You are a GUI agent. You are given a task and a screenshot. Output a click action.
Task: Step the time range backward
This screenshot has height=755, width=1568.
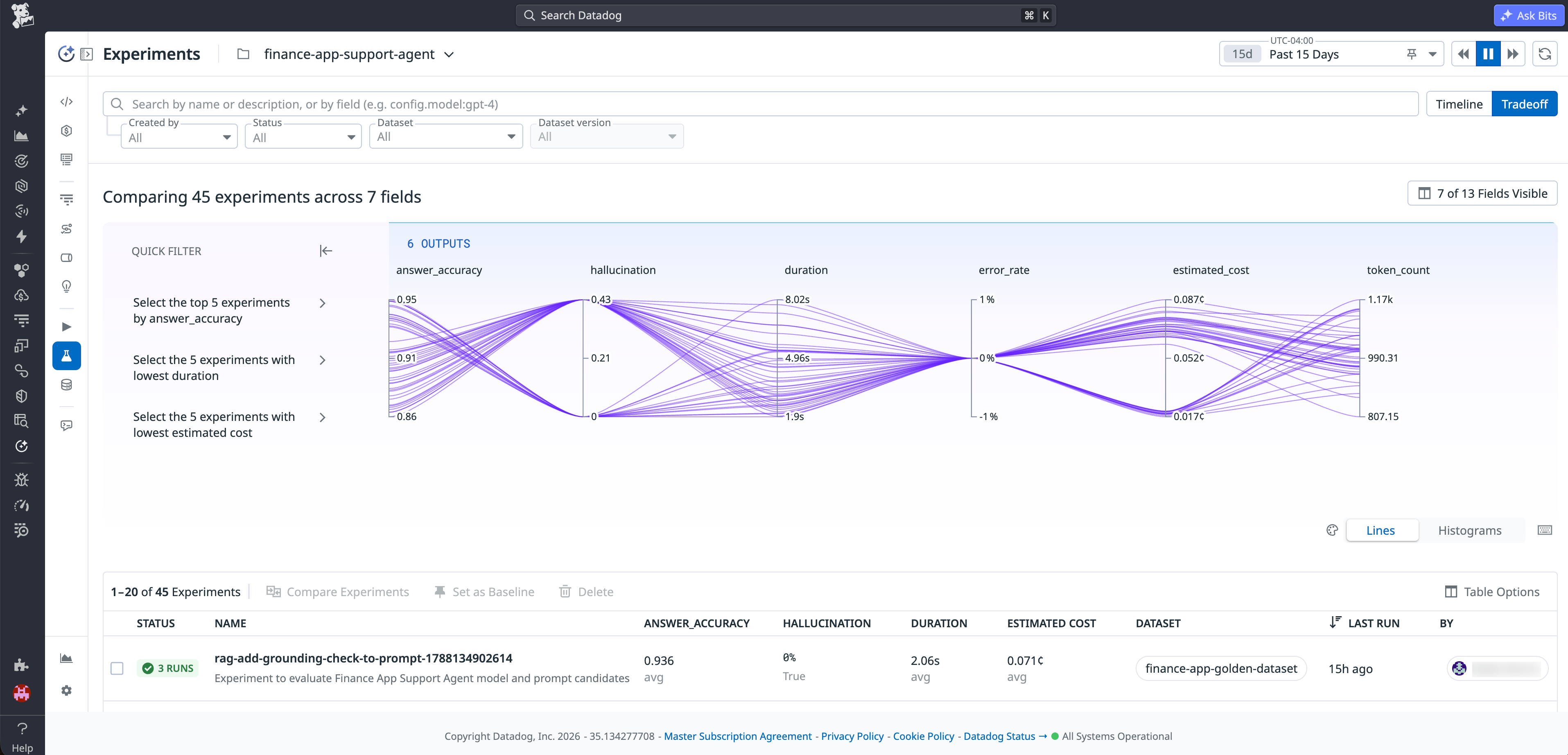pos(1464,54)
